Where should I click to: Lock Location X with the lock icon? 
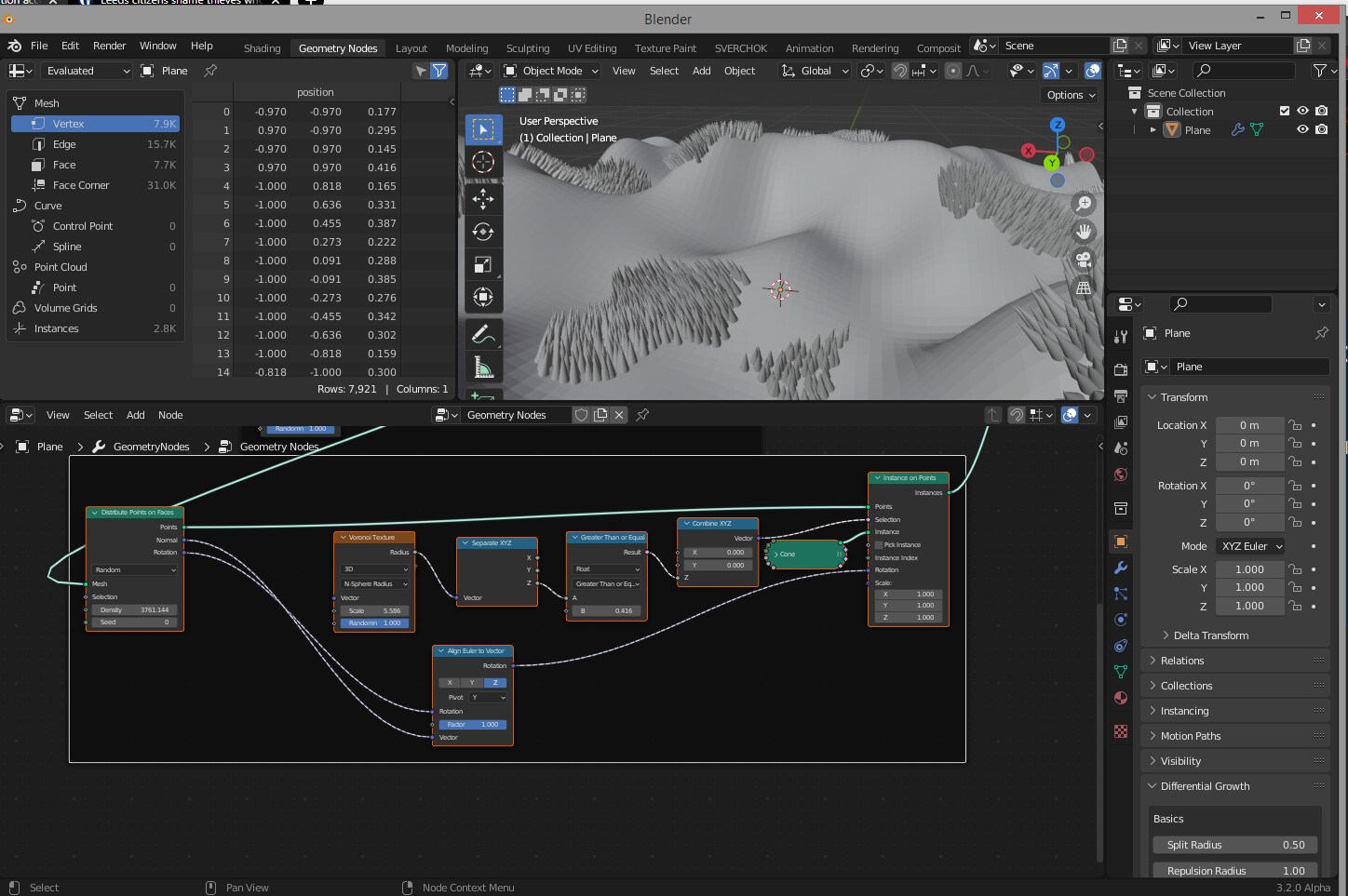point(1295,425)
